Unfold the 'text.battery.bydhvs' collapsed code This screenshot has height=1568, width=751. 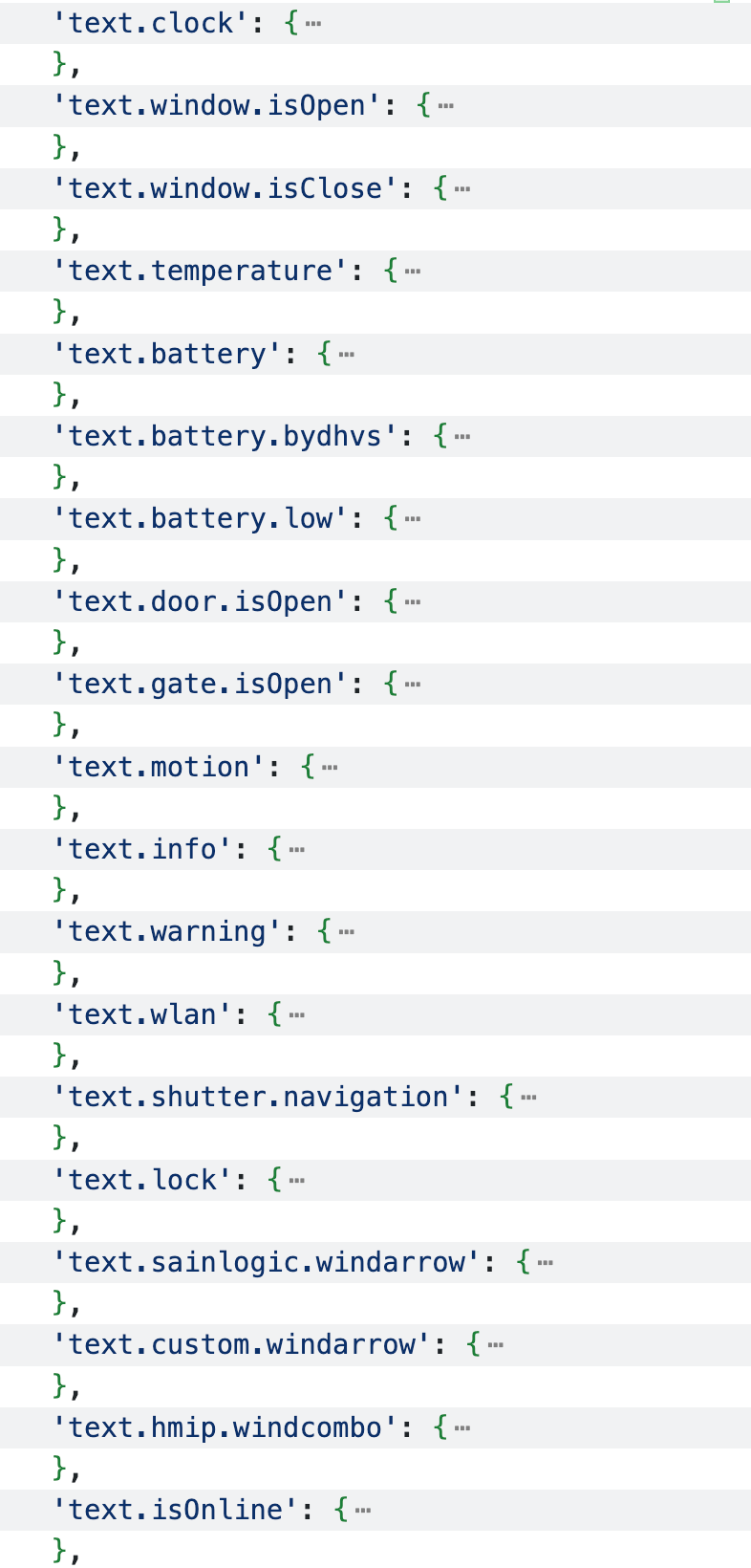[x=462, y=437]
